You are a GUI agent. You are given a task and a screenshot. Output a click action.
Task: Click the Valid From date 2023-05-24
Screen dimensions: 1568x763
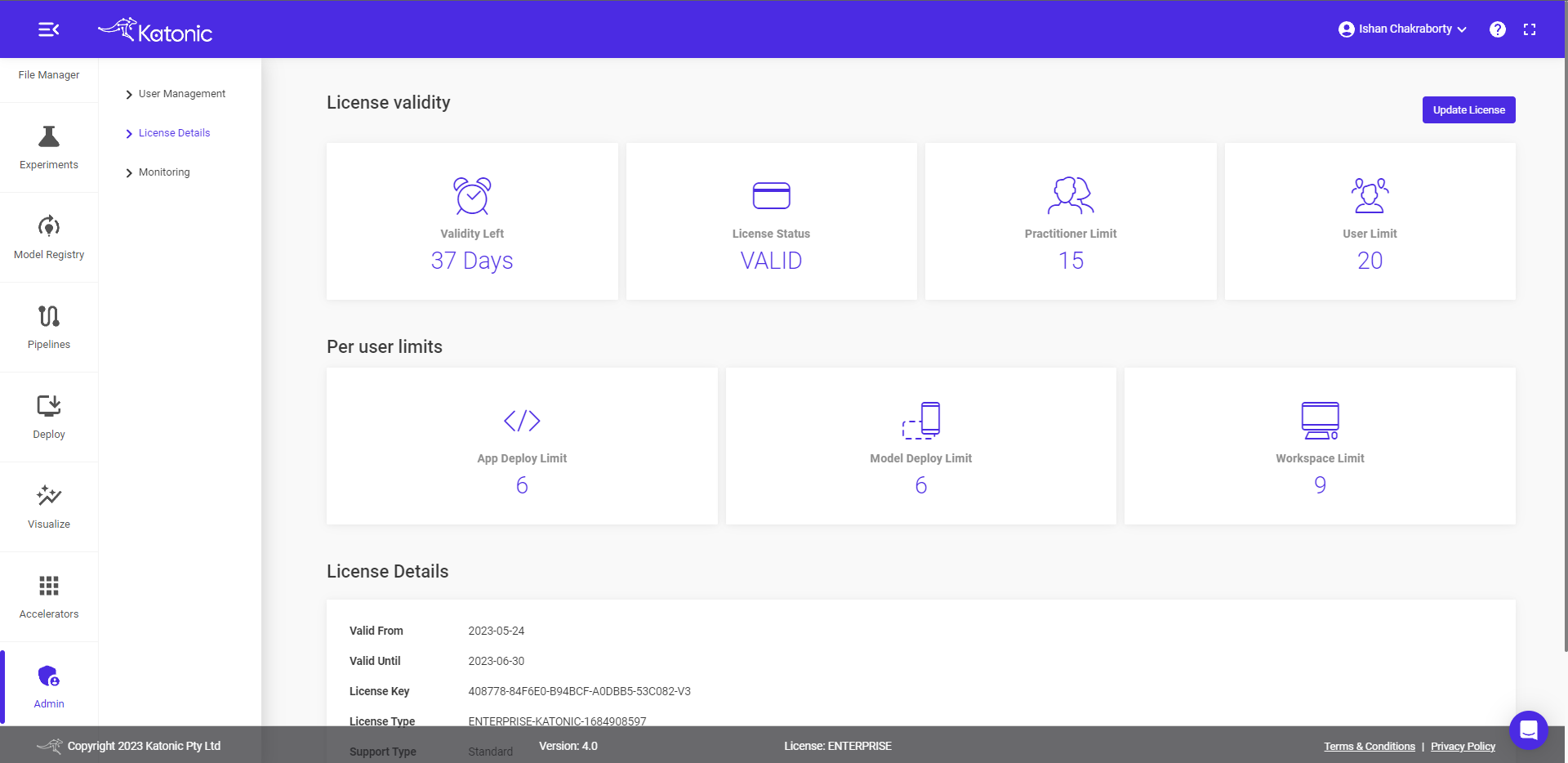pos(497,631)
